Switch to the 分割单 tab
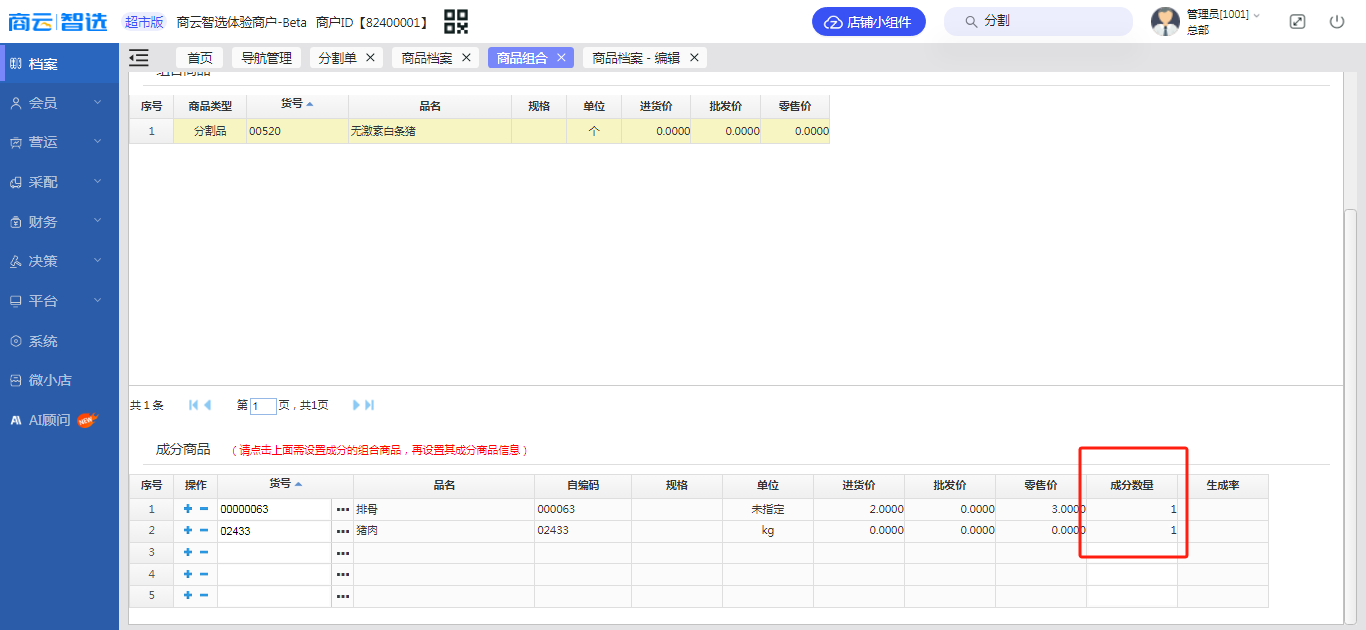The image size is (1366, 630). pyautogui.click(x=337, y=58)
